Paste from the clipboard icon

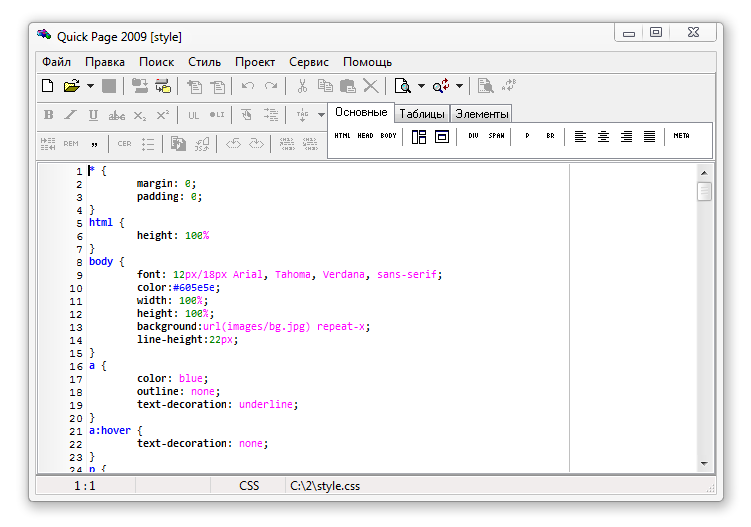coord(348,86)
